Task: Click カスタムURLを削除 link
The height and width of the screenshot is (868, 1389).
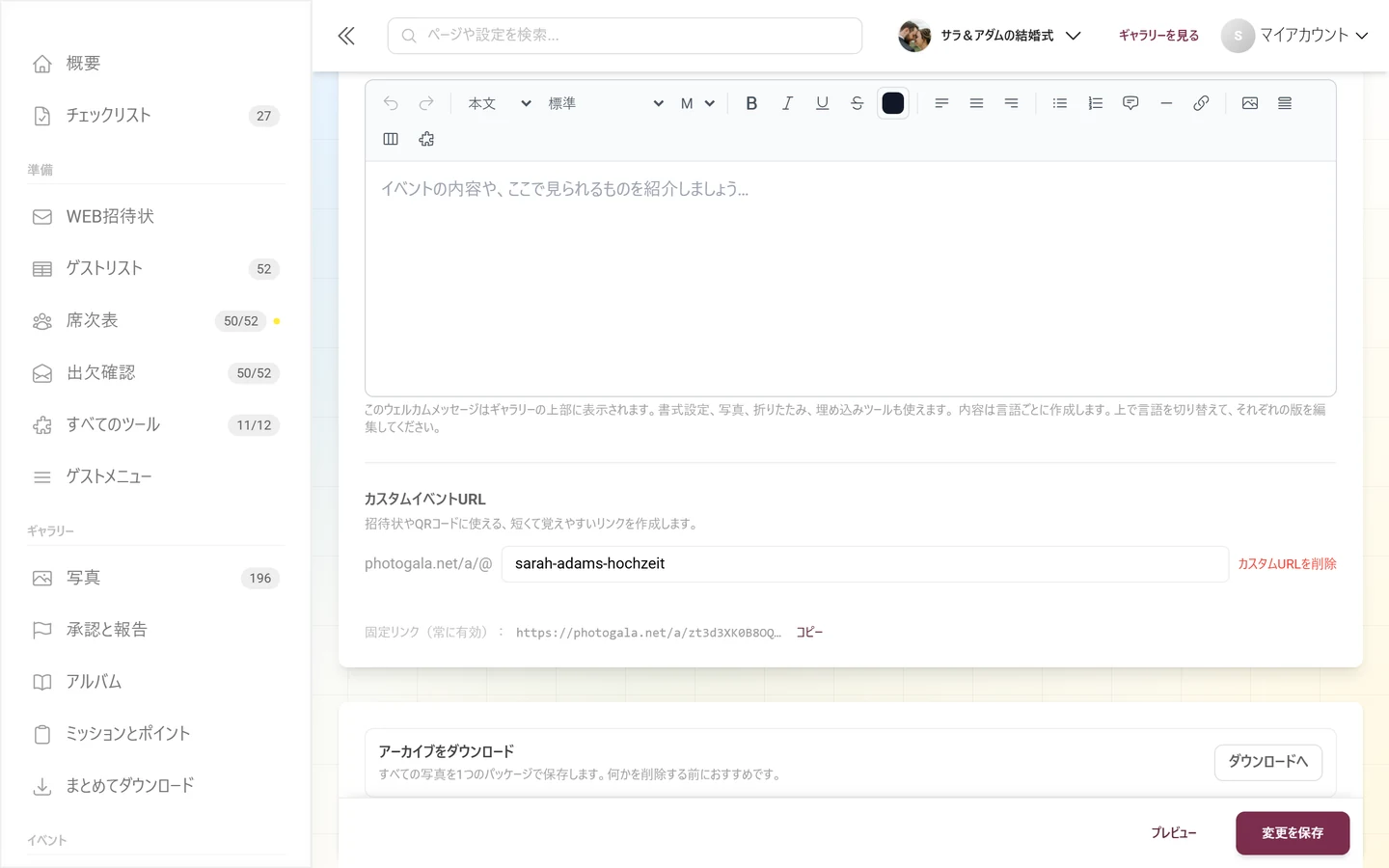Action: click(1287, 564)
